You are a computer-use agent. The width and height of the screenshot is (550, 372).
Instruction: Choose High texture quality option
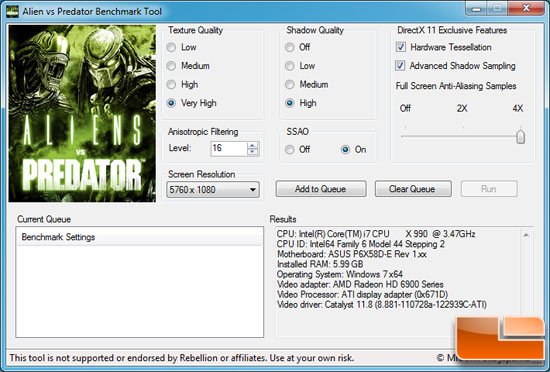coord(171,84)
